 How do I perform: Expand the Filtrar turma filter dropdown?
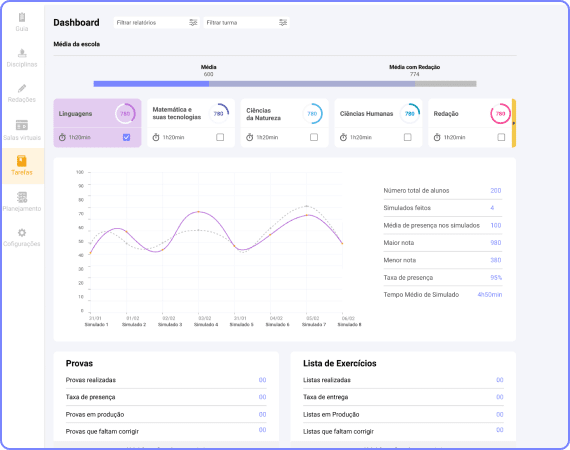point(246,23)
